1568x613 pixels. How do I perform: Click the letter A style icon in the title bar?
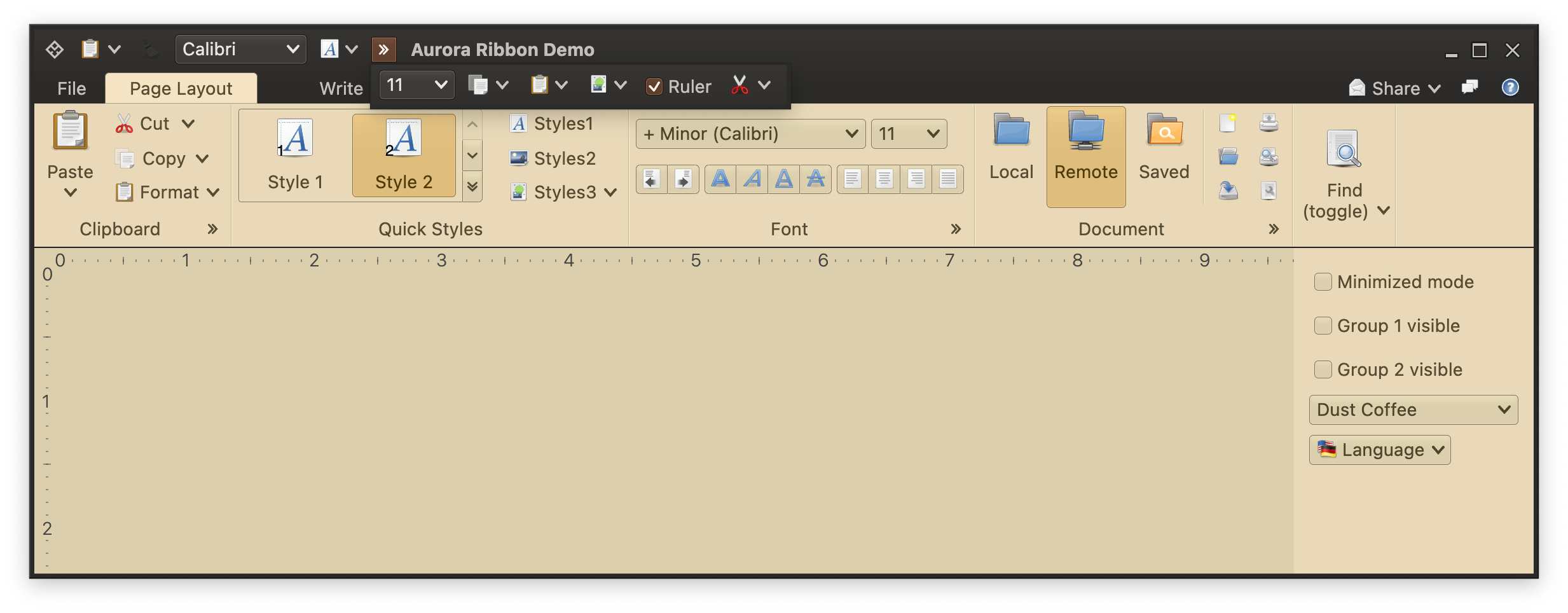(x=329, y=49)
